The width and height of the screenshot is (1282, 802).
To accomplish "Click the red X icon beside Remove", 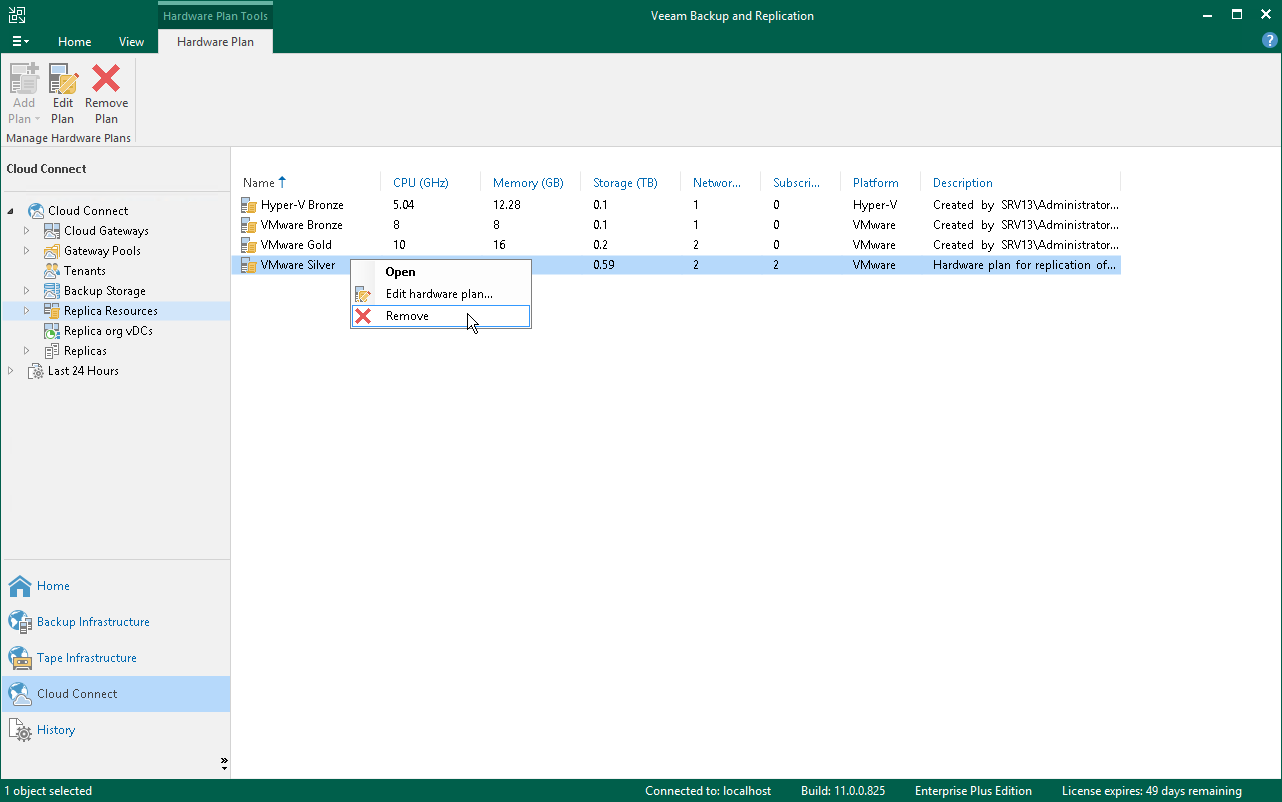I will (363, 316).
